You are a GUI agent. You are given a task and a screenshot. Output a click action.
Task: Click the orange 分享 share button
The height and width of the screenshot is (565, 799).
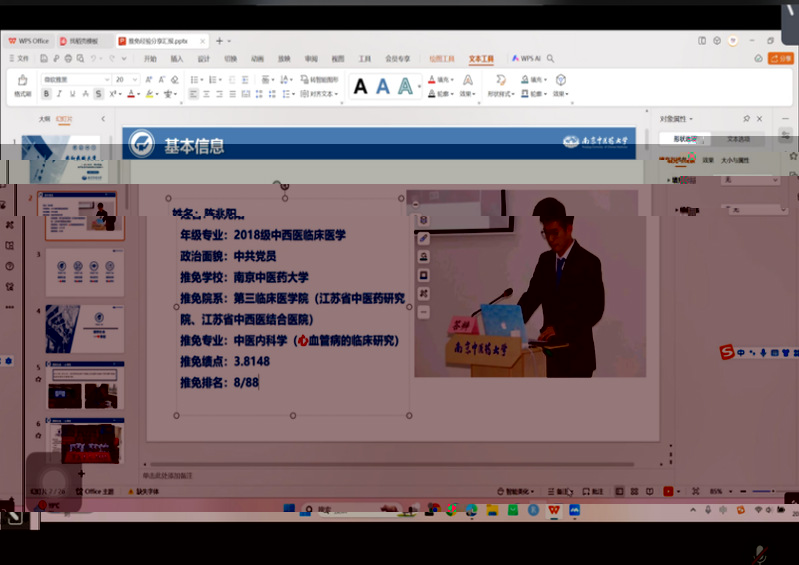click(779, 58)
